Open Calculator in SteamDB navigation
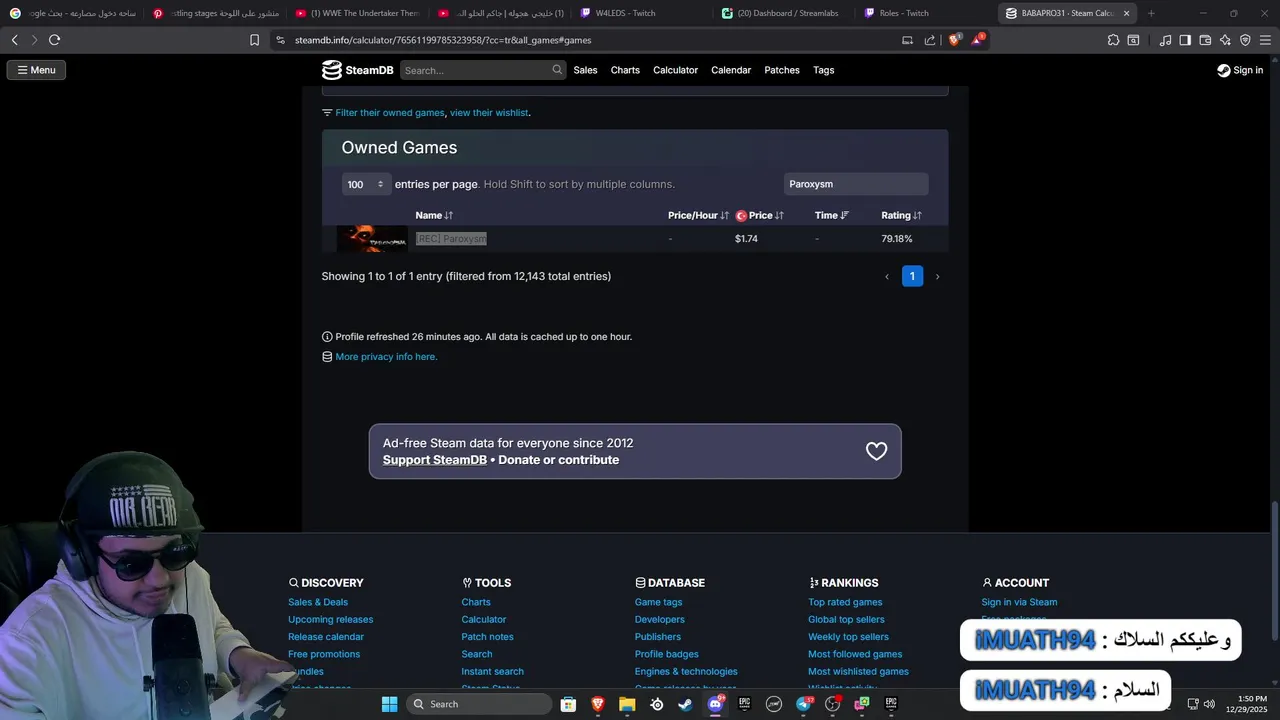This screenshot has height=720, width=1280. (675, 70)
